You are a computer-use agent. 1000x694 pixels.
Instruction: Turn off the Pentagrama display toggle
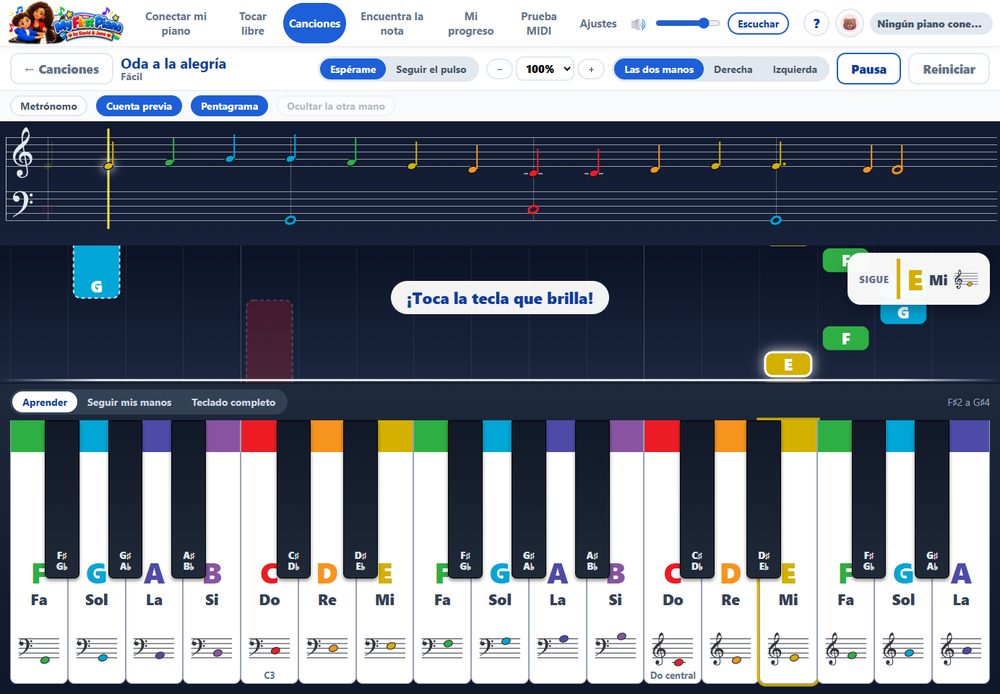(x=229, y=106)
